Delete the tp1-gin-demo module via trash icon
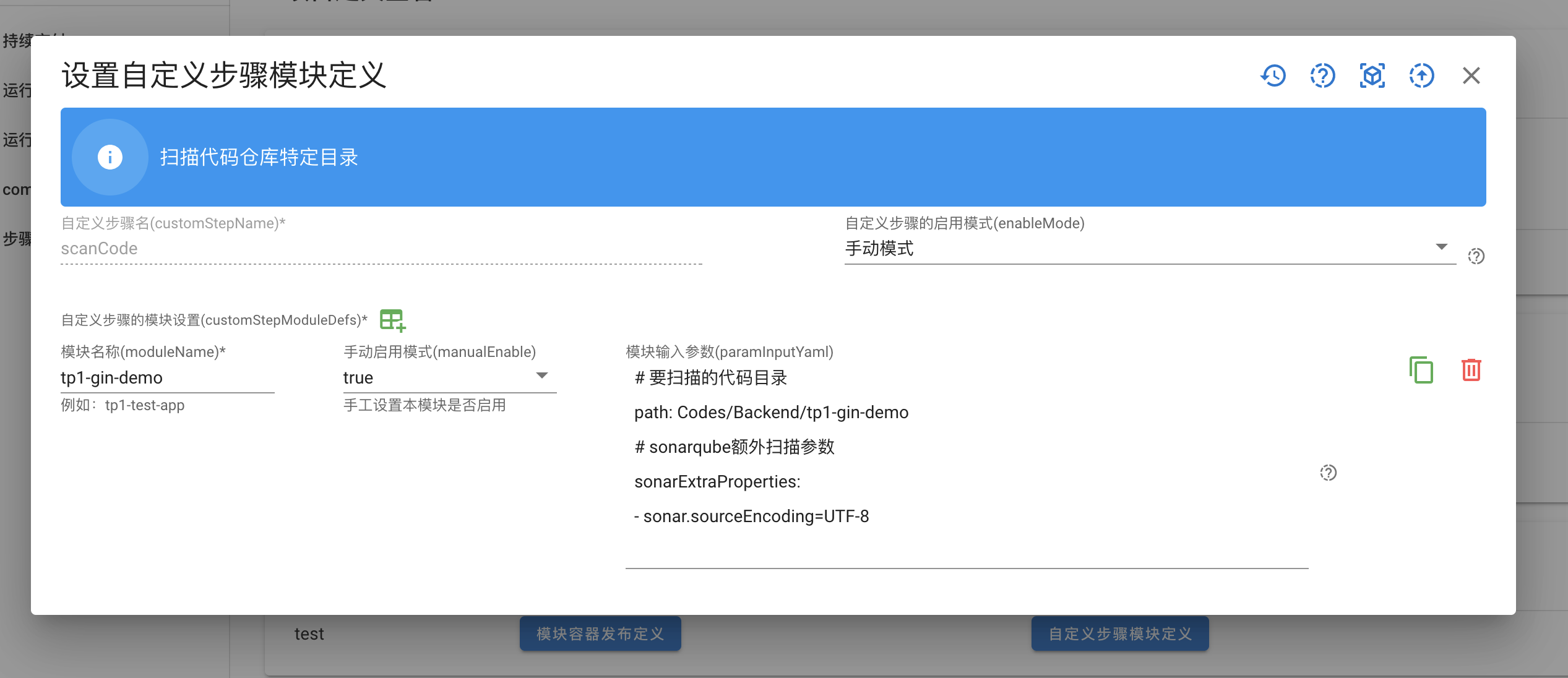The height and width of the screenshot is (678, 1568). pyautogui.click(x=1471, y=369)
